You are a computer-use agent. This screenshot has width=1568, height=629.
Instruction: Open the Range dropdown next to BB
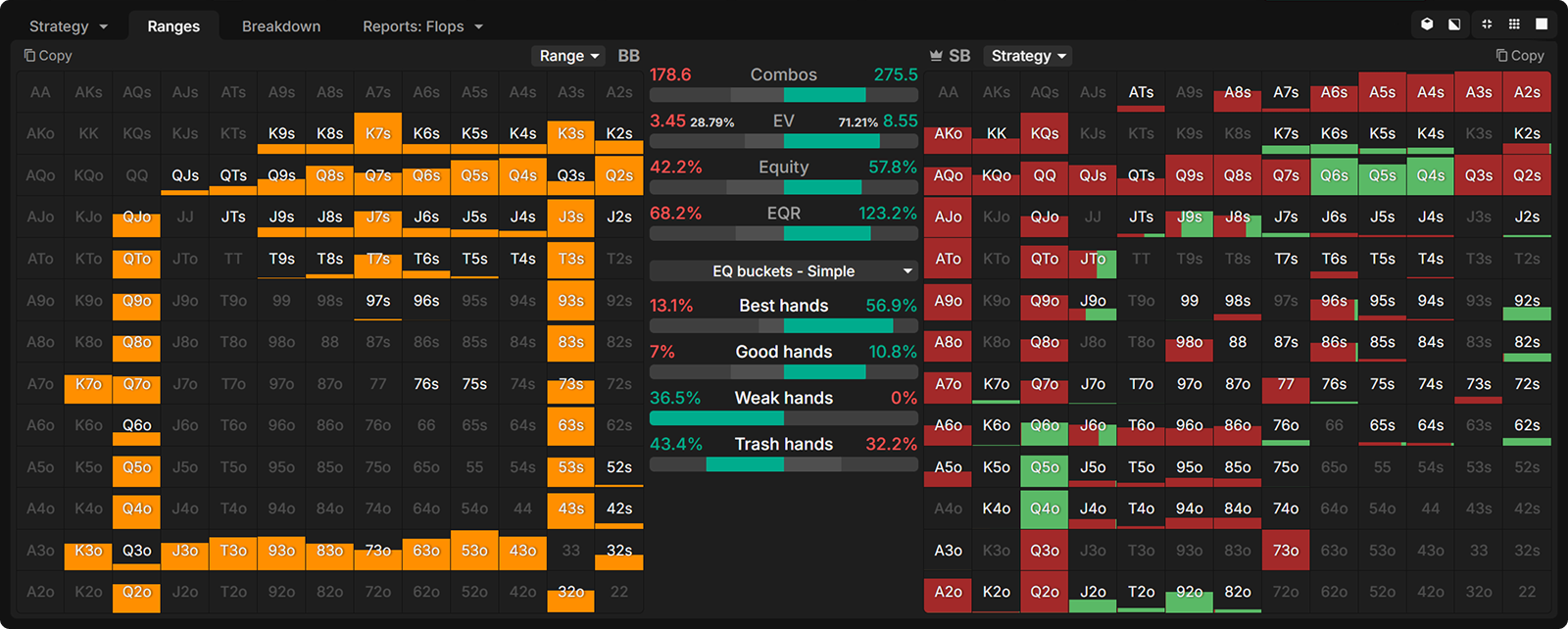click(x=568, y=56)
